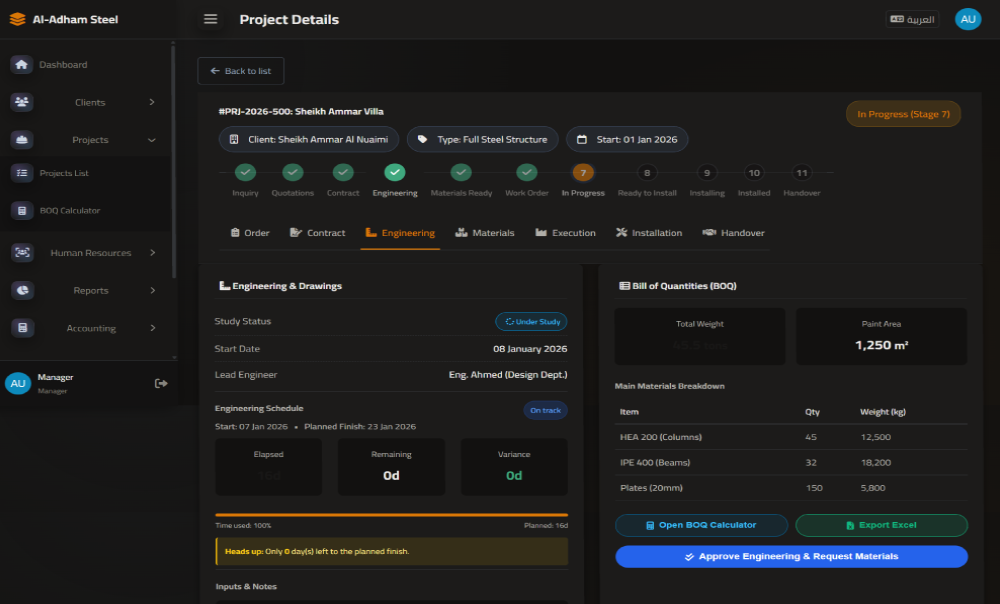Select the In Progress stage 7 step
1000x604 pixels.
pyautogui.click(x=583, y=173)
